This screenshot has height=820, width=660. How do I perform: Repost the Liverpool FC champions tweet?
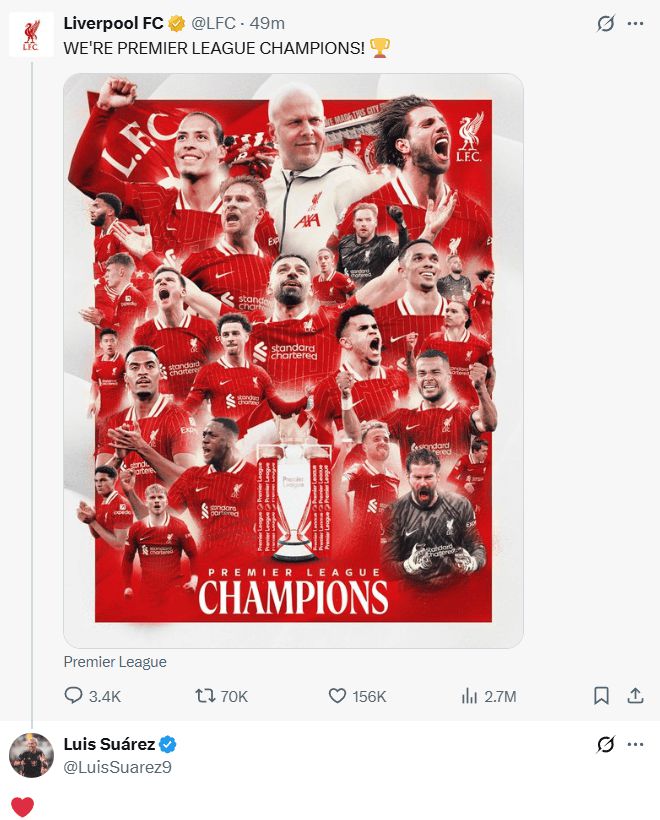click(x=203, y=696)
